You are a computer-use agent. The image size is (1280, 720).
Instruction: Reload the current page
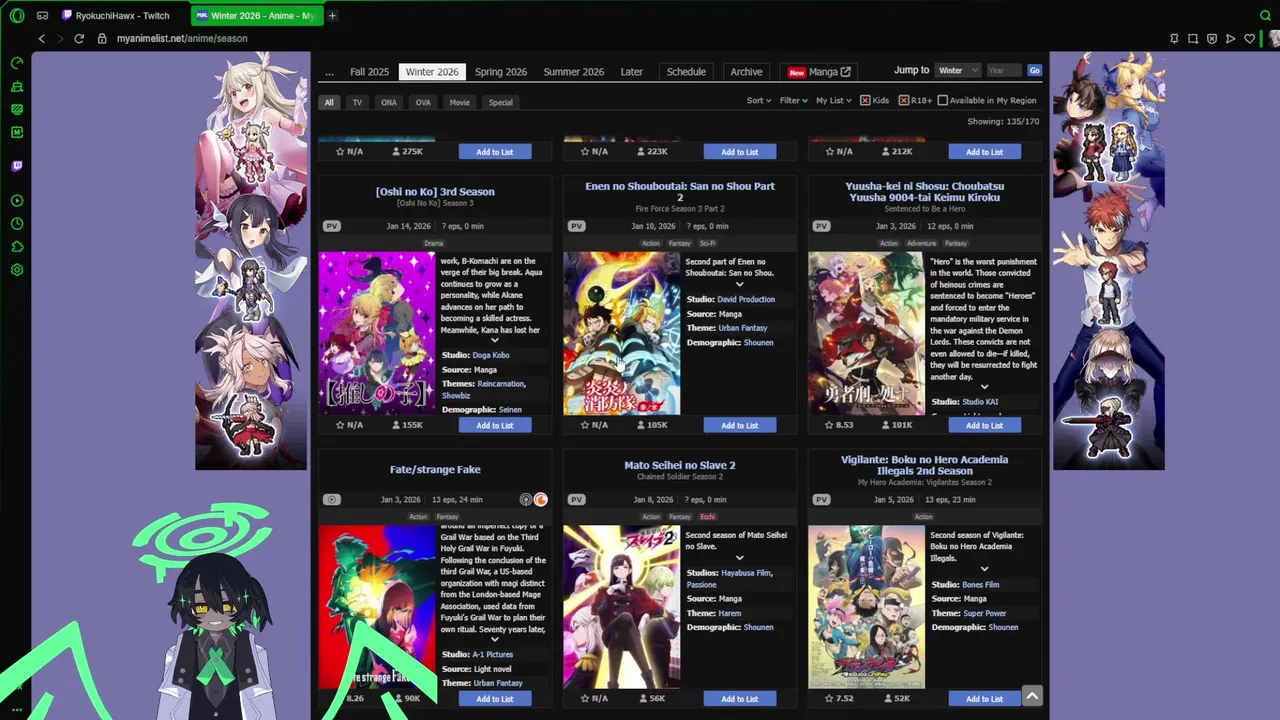79,38
